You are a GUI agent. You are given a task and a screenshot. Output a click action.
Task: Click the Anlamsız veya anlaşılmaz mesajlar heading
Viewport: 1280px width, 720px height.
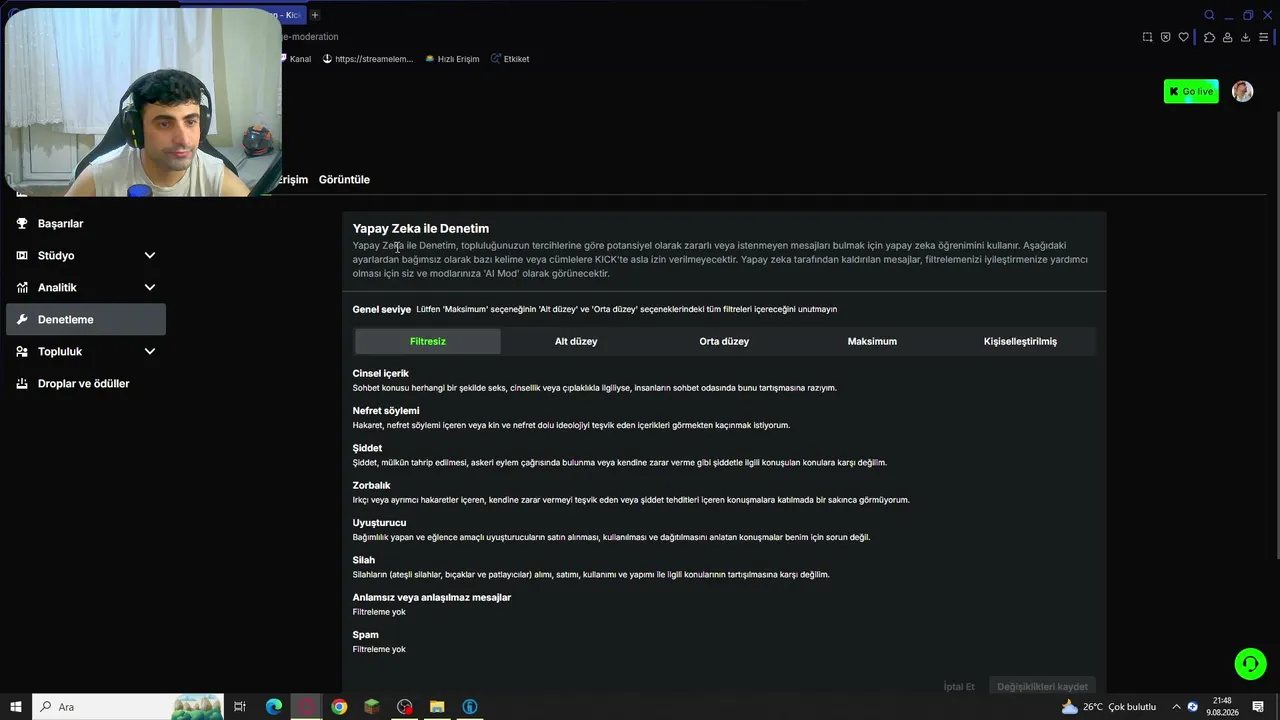[432, 598]
